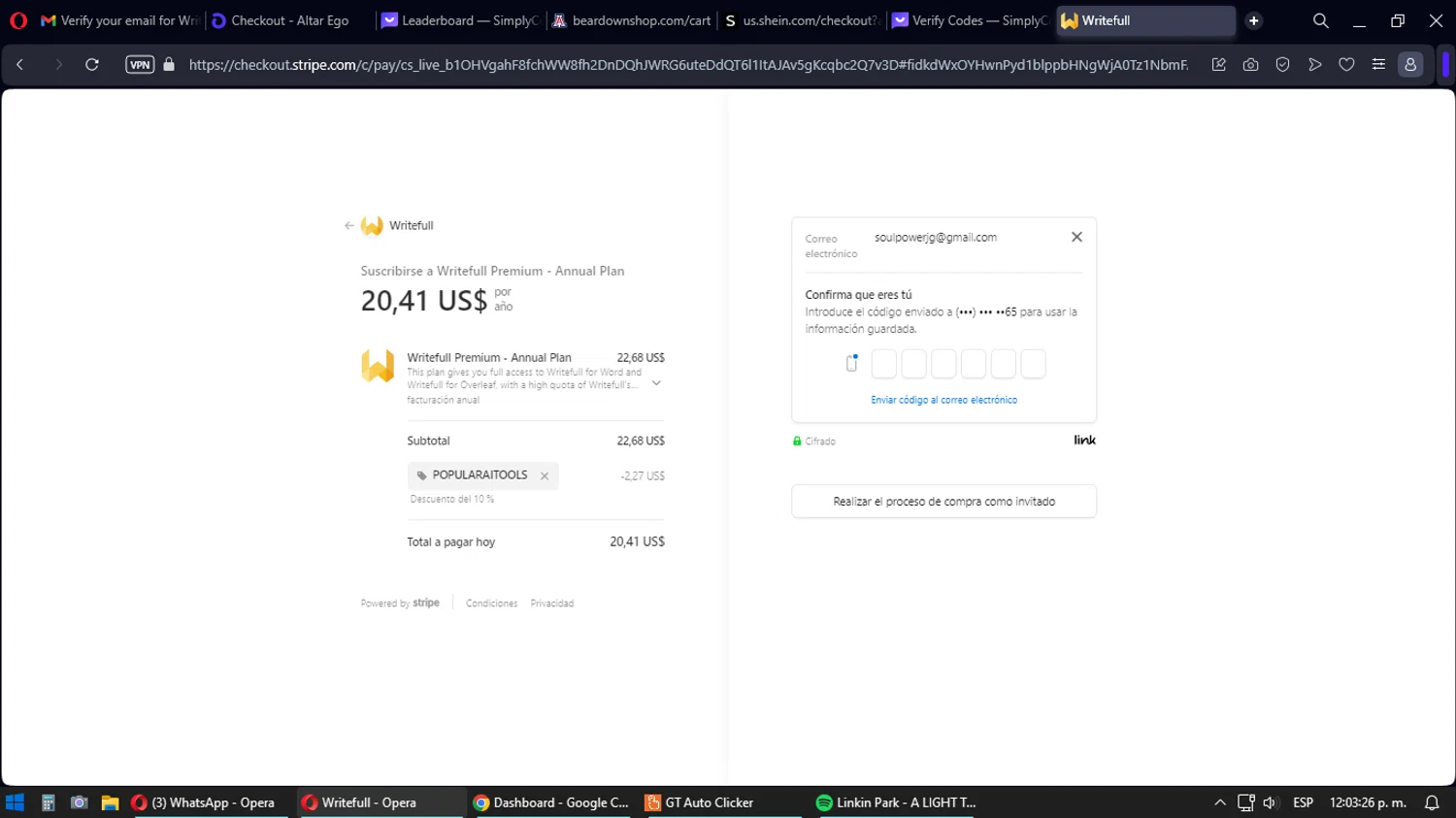Open File Explorer from taskbar
The width and height of the screenshot is (1456, 818).
click(x=110, y=802)
